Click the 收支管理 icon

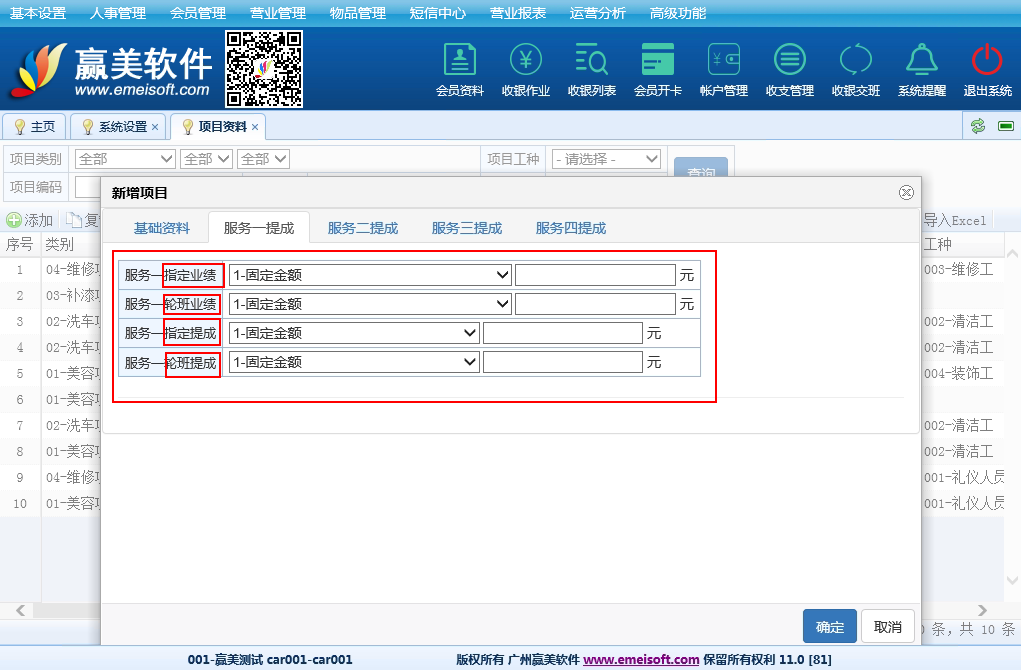789,68
